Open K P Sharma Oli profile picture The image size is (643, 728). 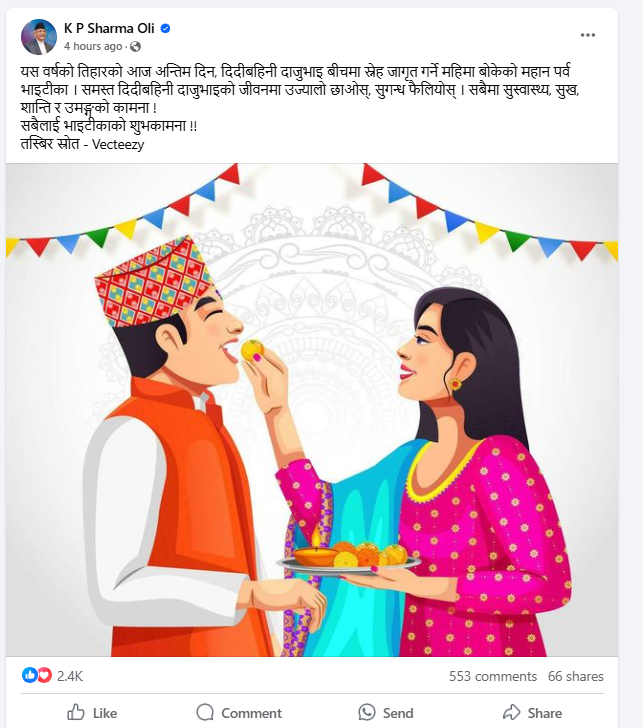pos(39,37)
